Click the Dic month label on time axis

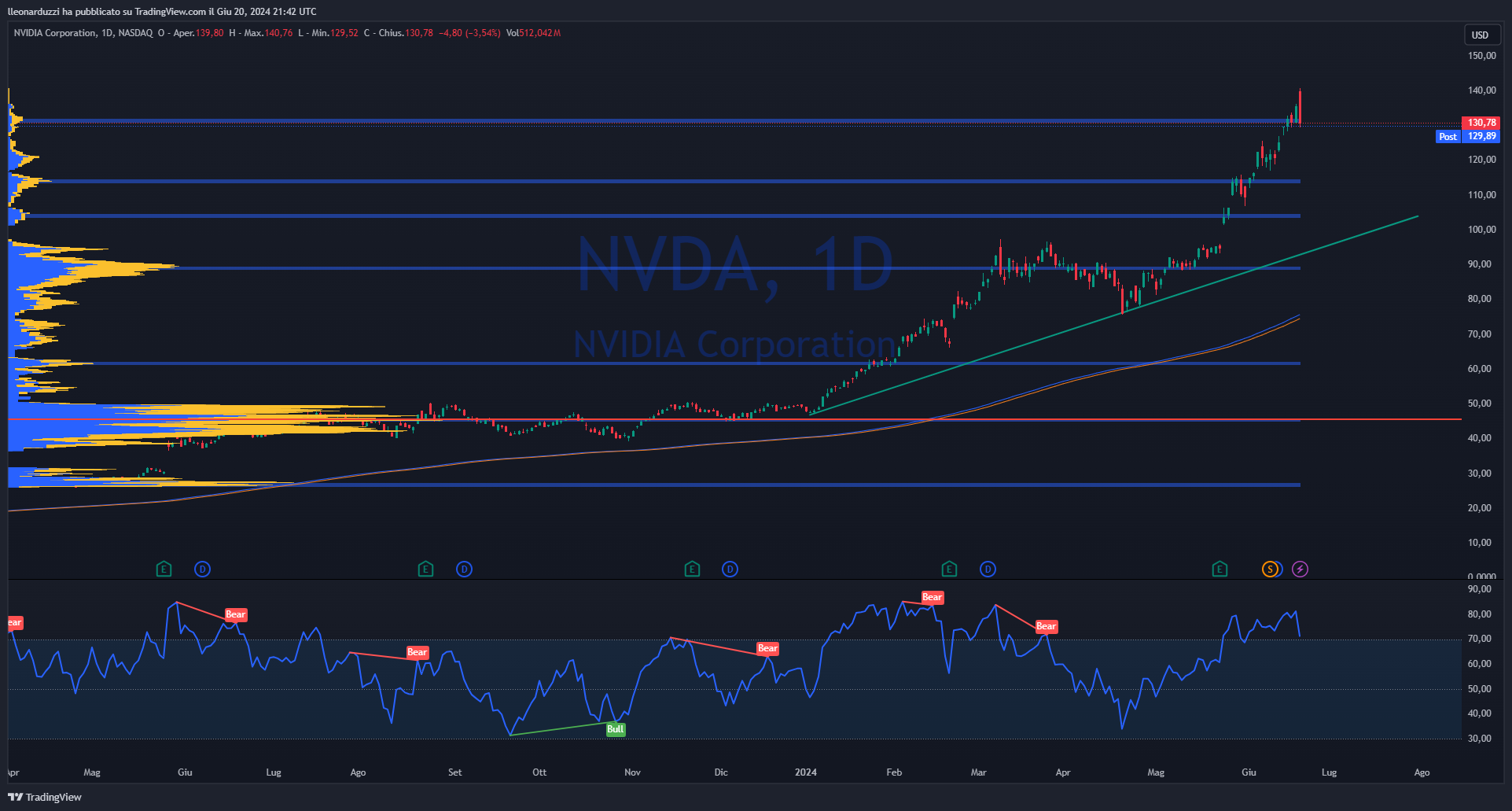721,772
